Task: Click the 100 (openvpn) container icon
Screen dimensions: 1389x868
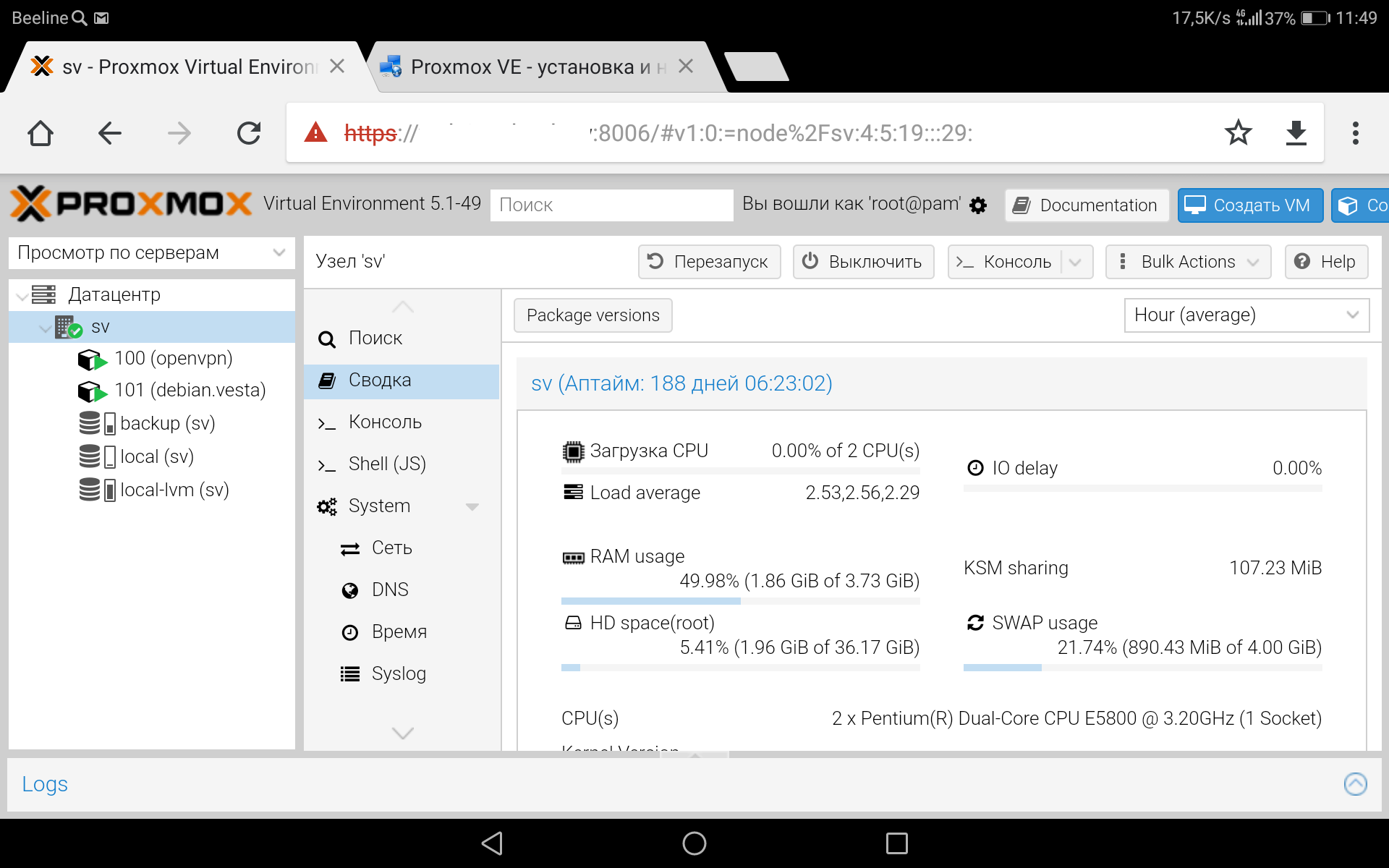Action: point(92,359)
